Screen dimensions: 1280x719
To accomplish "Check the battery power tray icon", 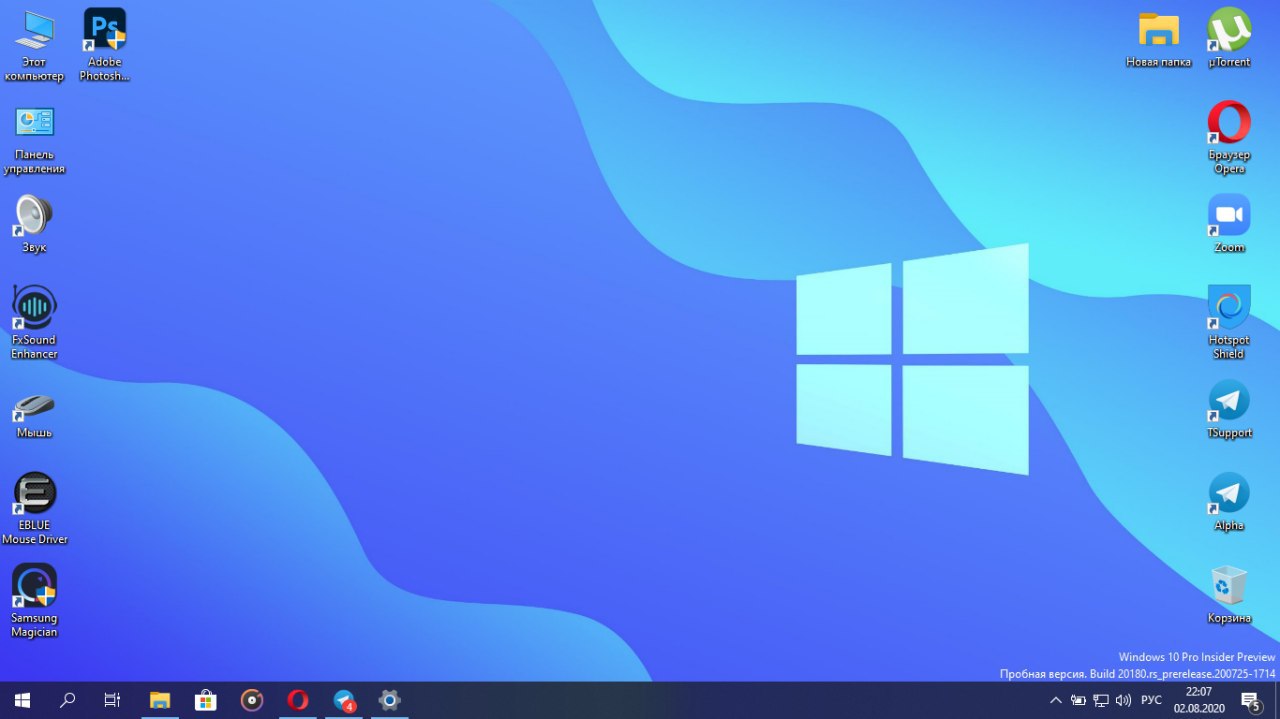I will (x=1078, y=700).
